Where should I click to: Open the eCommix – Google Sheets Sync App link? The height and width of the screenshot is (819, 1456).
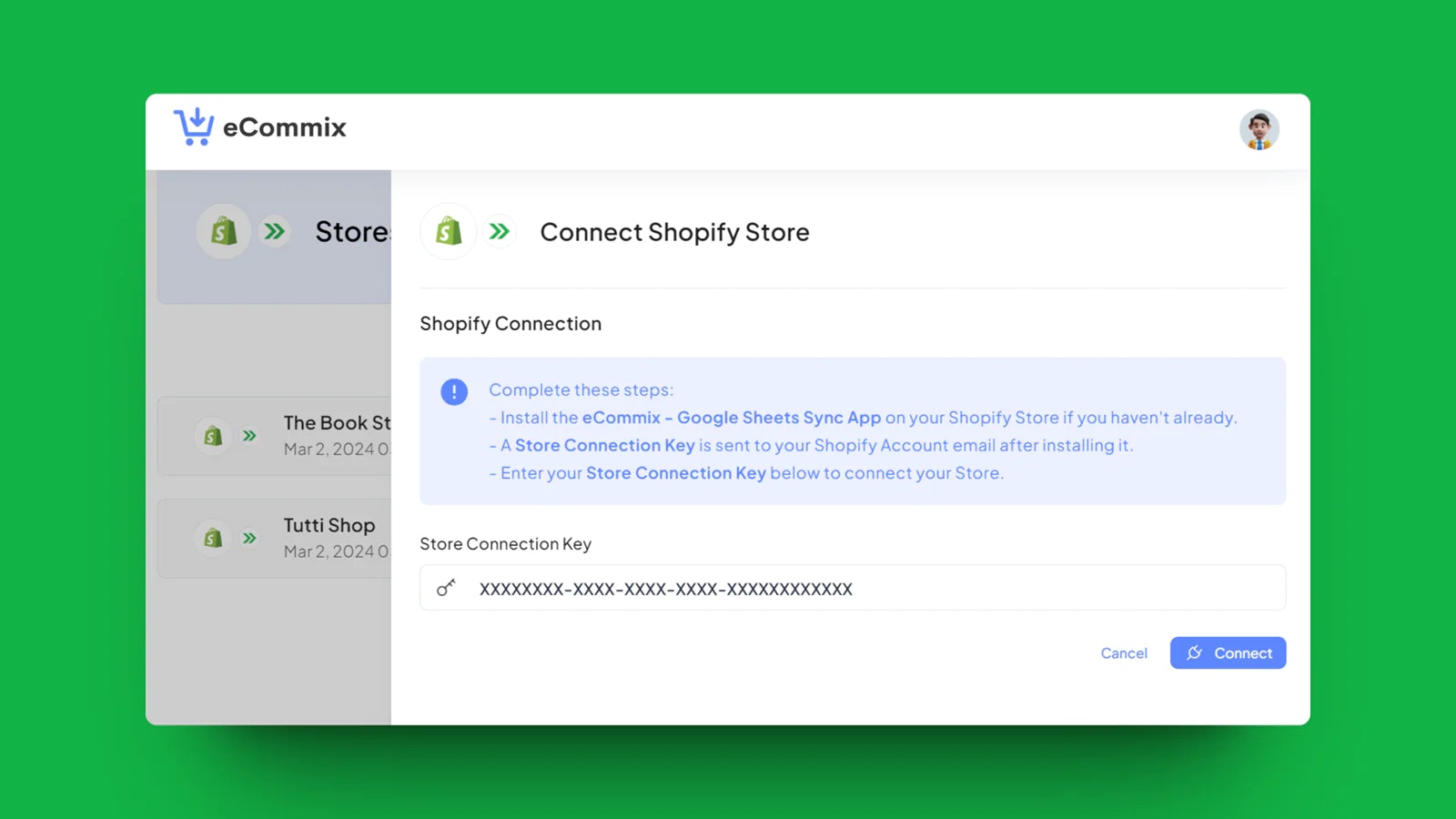pos(732,418)
